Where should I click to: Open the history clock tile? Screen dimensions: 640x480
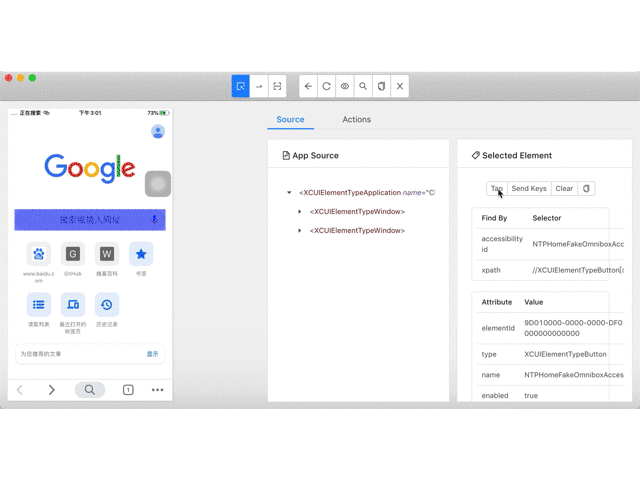point(107,304)
